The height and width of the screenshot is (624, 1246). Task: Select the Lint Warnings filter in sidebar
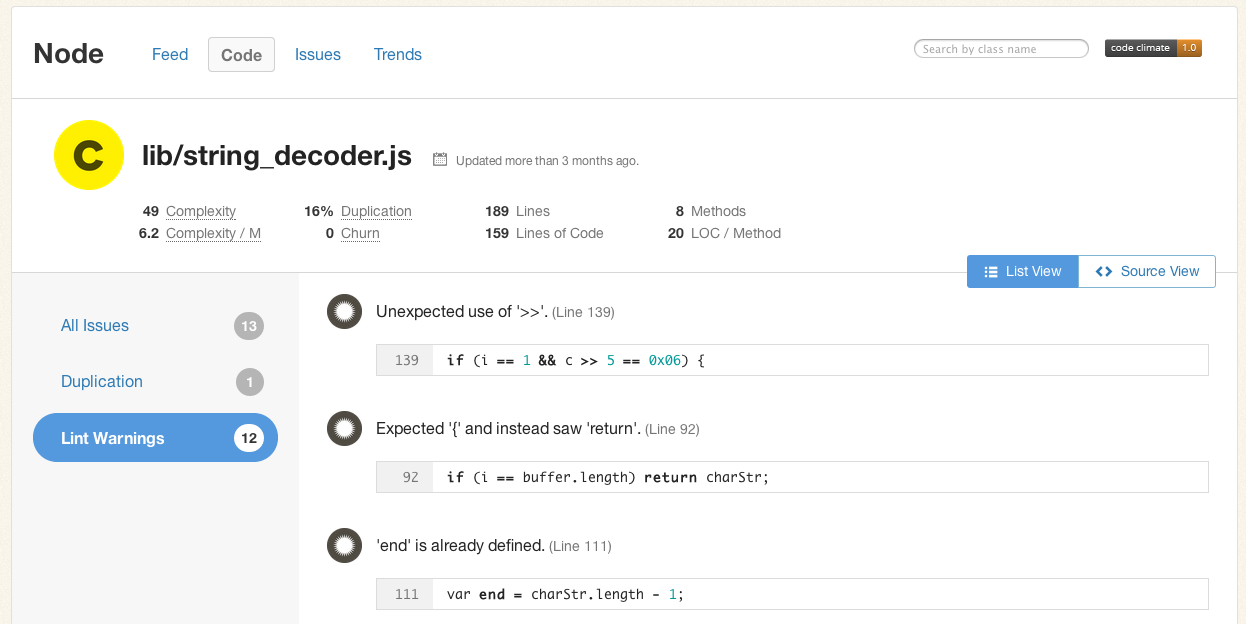113,437
